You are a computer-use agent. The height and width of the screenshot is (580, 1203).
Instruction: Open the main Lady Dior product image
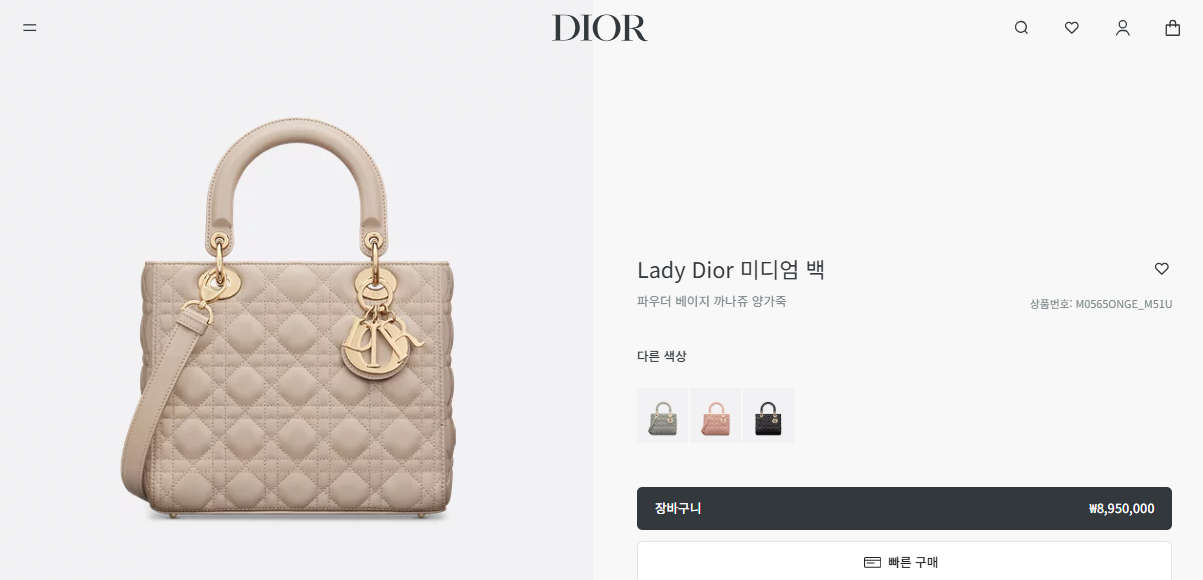click(296, 320)
